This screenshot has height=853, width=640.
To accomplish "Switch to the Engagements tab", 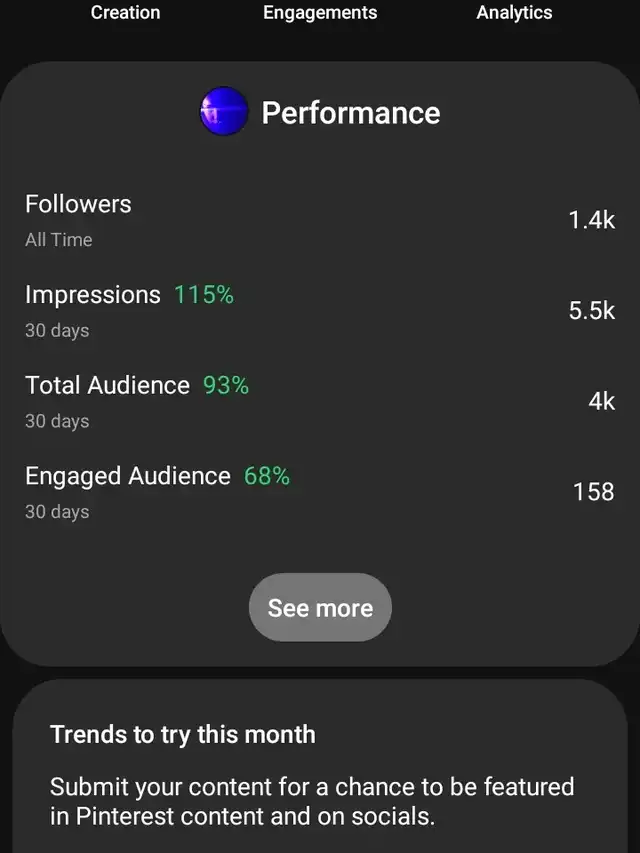I will [x=320, y=13].
